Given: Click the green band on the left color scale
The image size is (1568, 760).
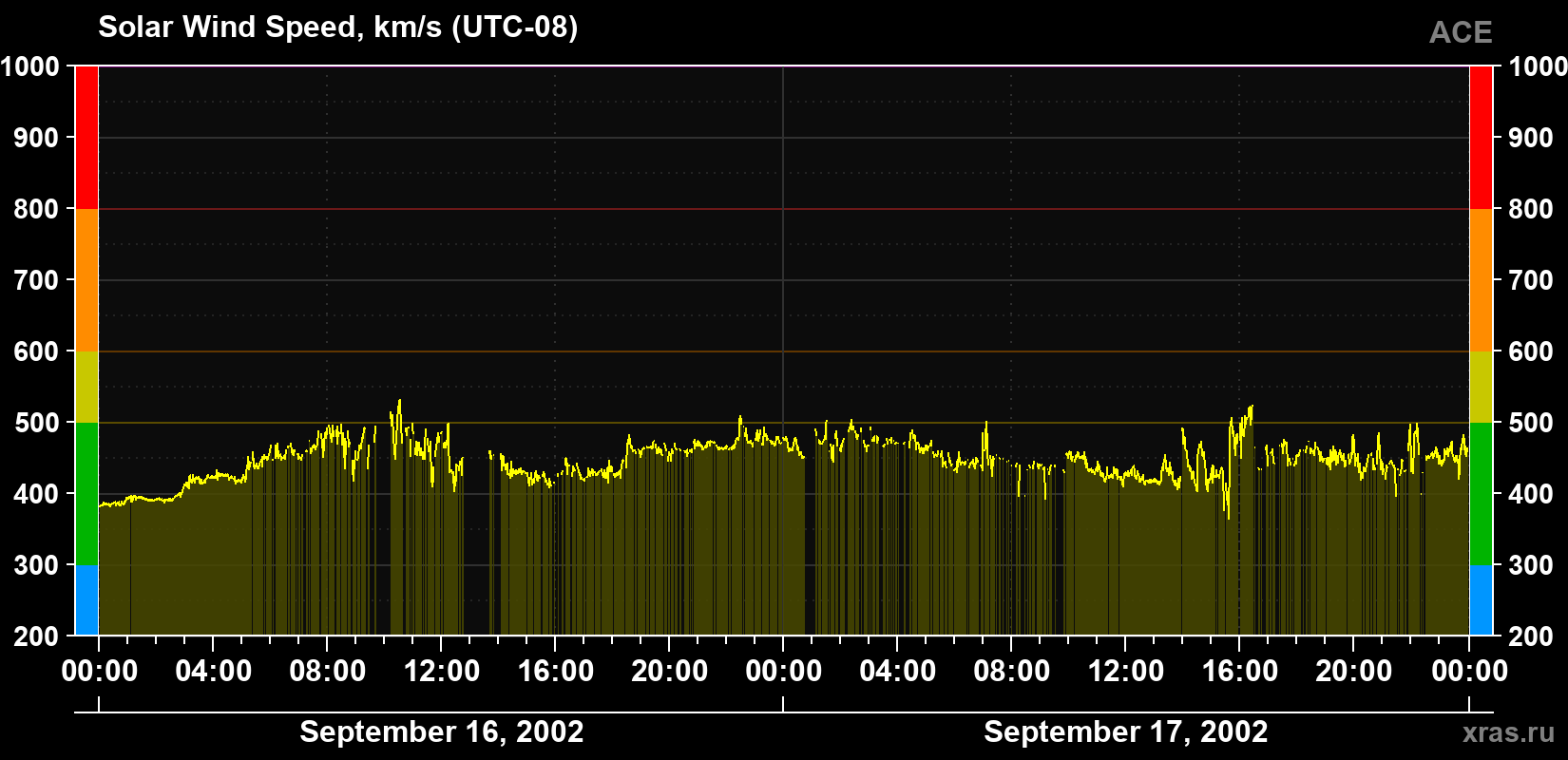Looking at the screenshot, I should tap(86, 494).
